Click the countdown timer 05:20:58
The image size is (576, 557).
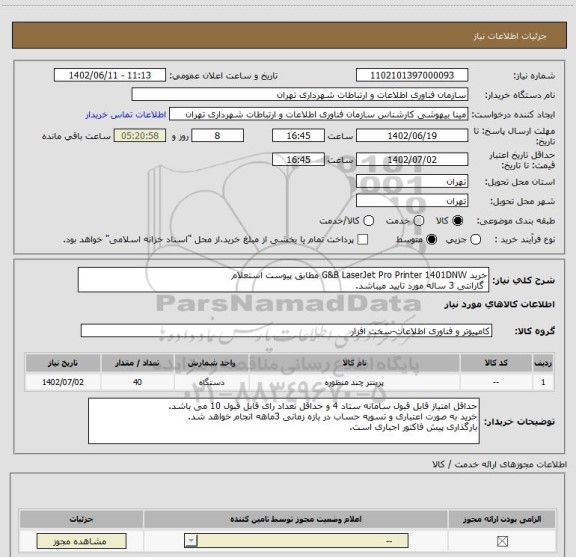140,136
